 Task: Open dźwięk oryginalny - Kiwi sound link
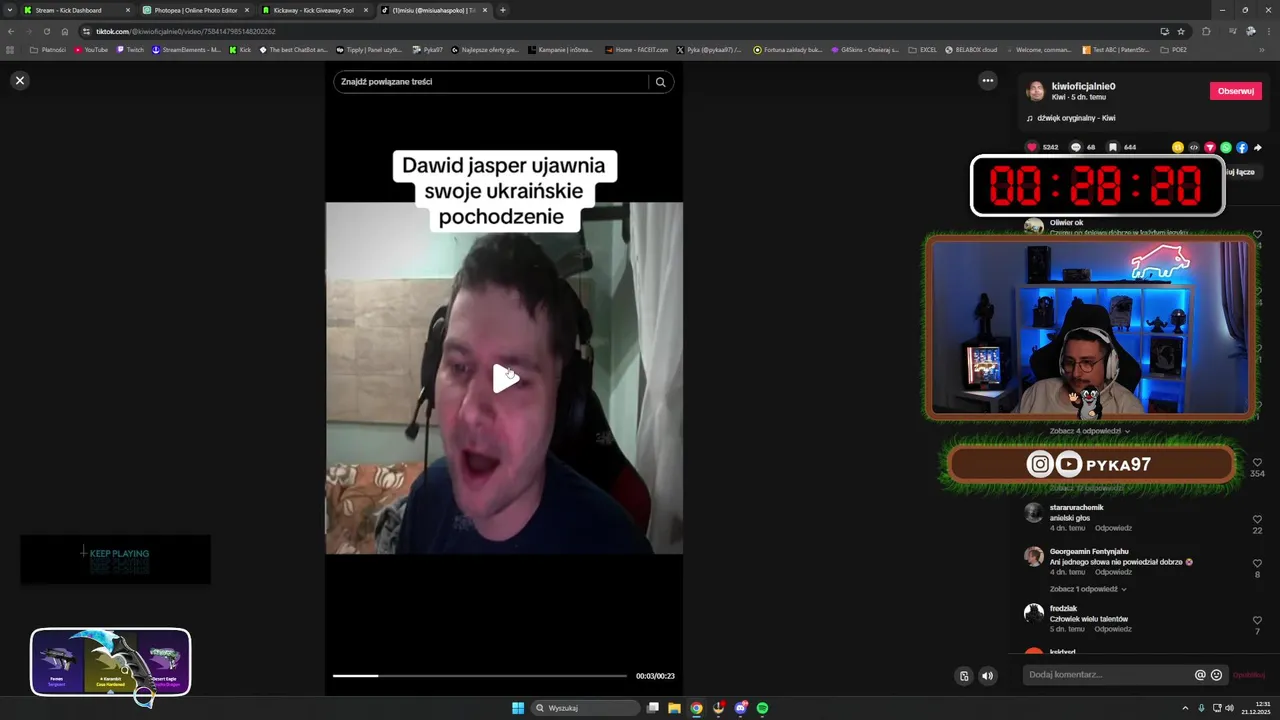pyautogui.click(x=1076, y=118)
